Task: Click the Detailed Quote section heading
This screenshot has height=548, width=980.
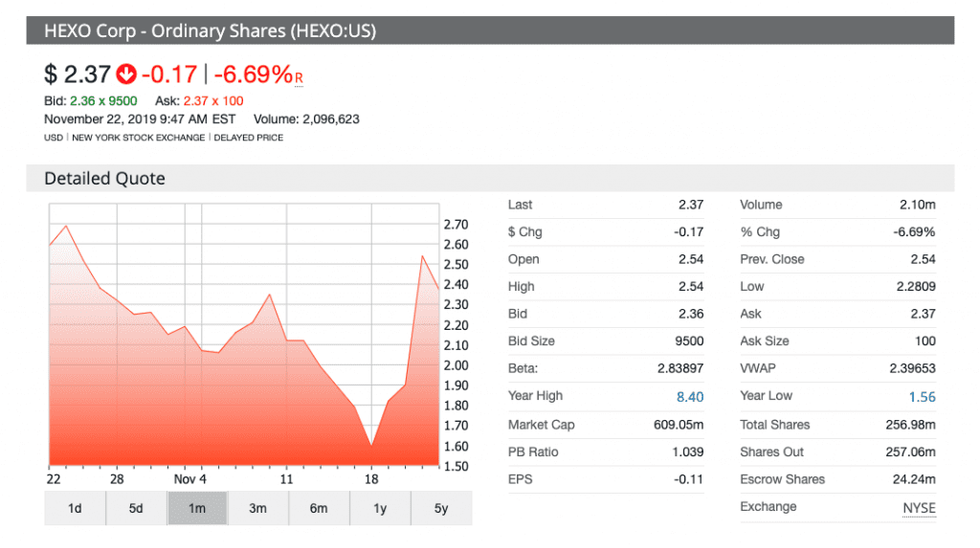Action: 104,178
